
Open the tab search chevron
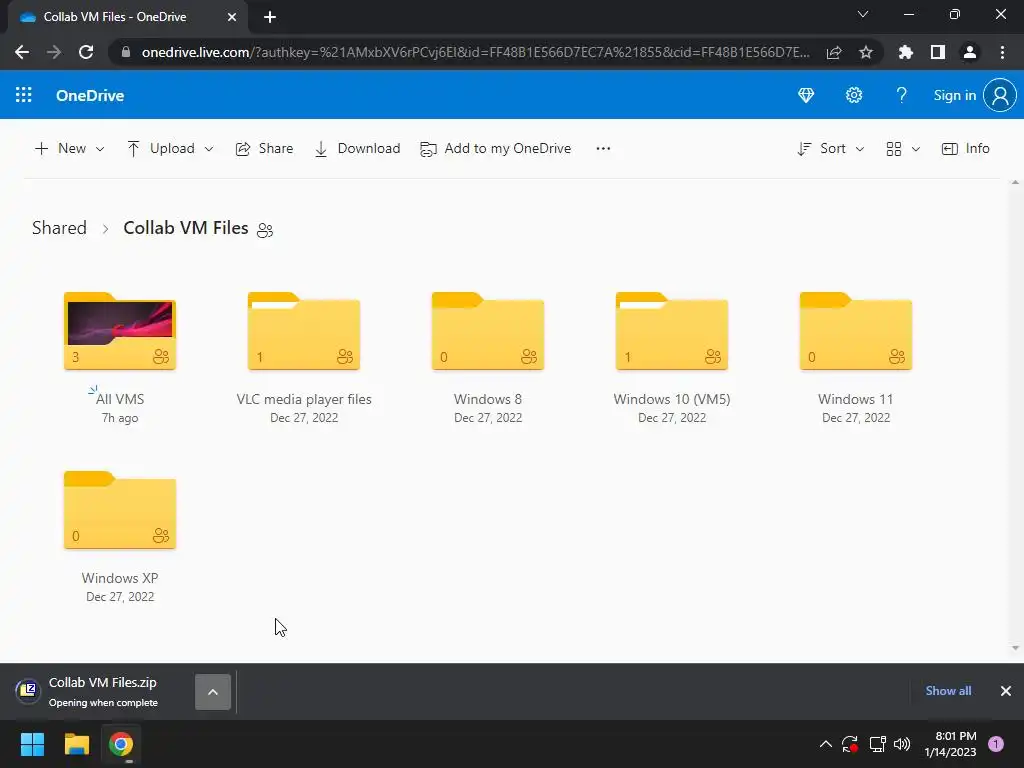click(863, 14)
